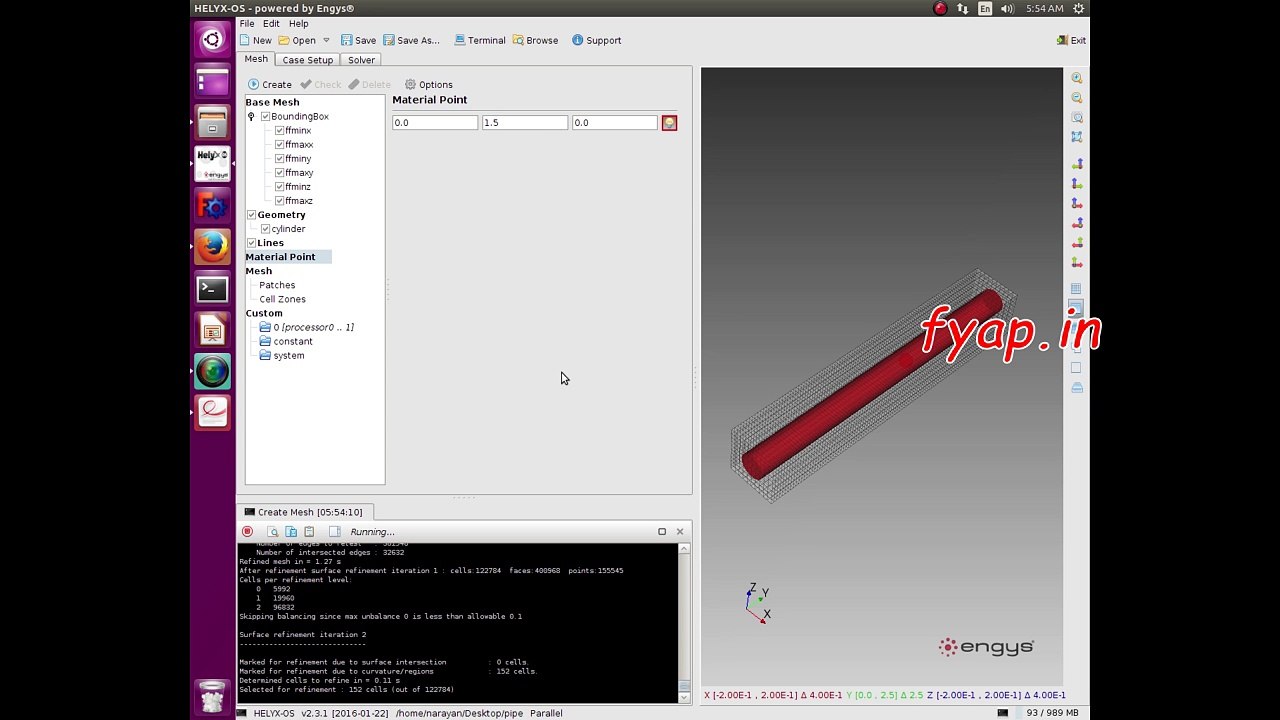This screenshot has width=1280, height=720.
Task: Select the Mesh tab
Action: tap(256, 59)
